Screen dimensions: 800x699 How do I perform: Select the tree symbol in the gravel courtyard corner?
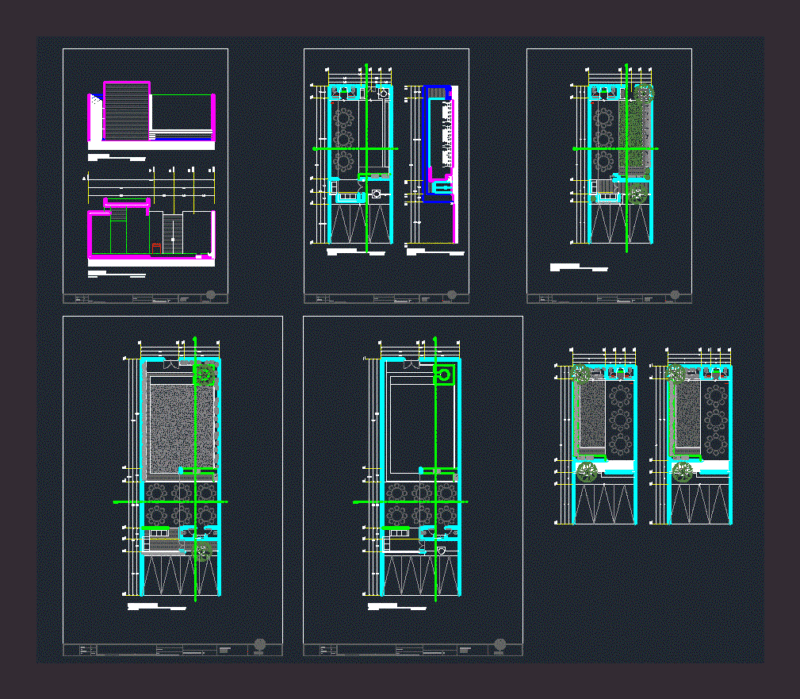click(205, 375)
